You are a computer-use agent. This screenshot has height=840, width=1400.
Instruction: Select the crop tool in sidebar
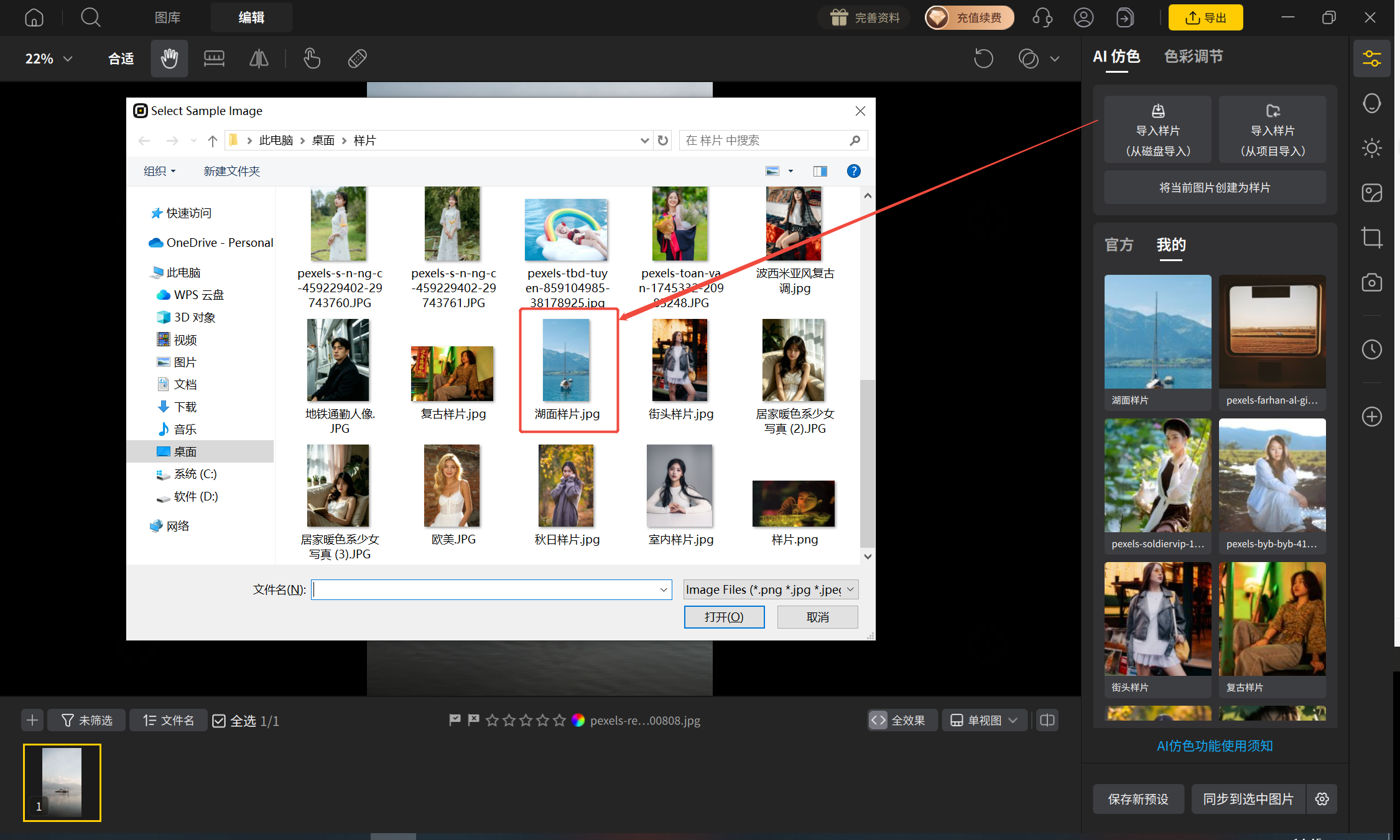1372,238
